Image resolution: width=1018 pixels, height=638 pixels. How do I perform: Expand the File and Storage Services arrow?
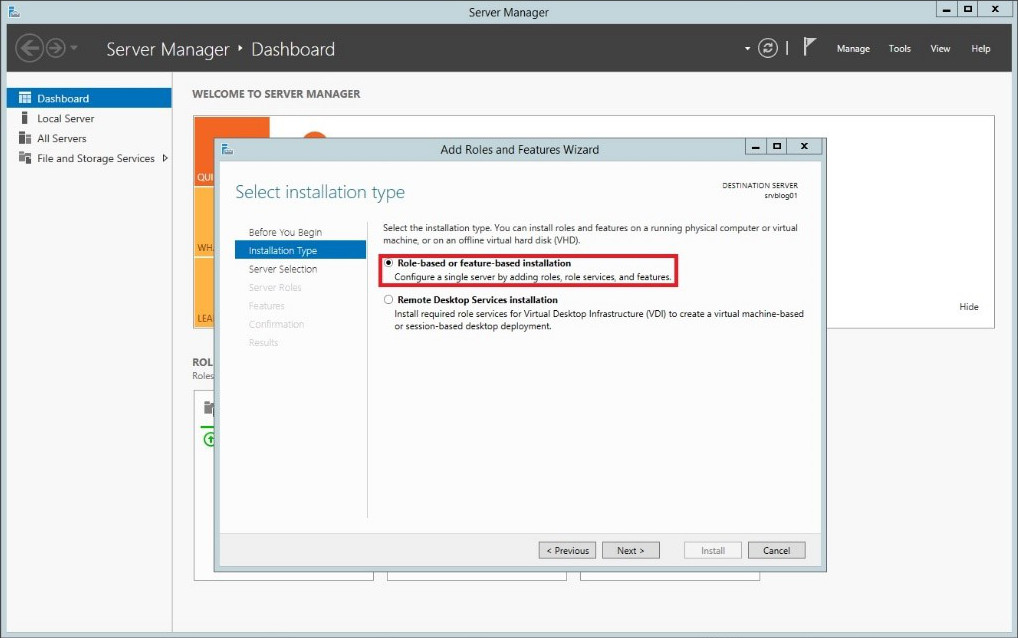(x=165, y=158)
